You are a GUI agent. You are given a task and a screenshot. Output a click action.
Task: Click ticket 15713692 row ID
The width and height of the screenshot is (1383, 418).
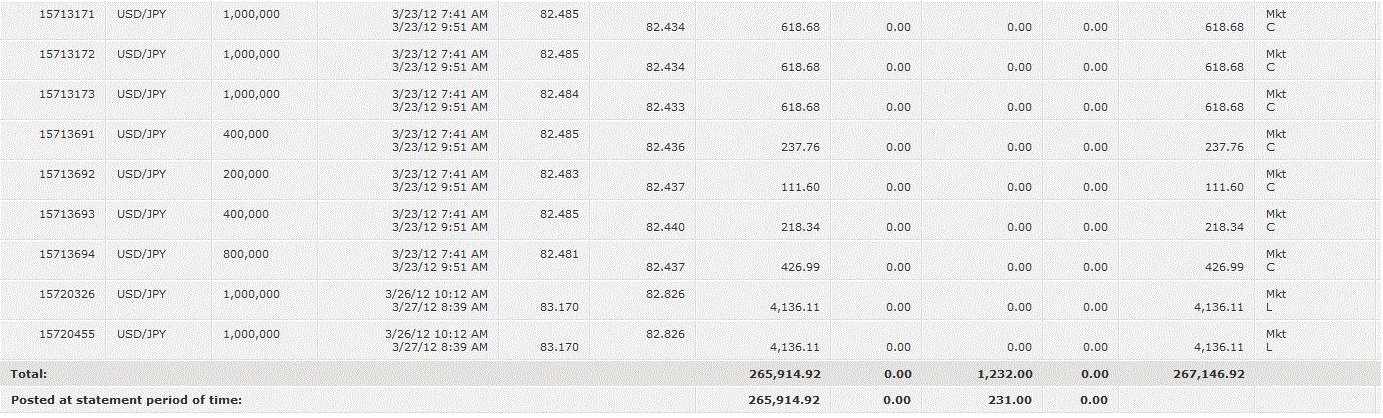(x=67, y=174)
